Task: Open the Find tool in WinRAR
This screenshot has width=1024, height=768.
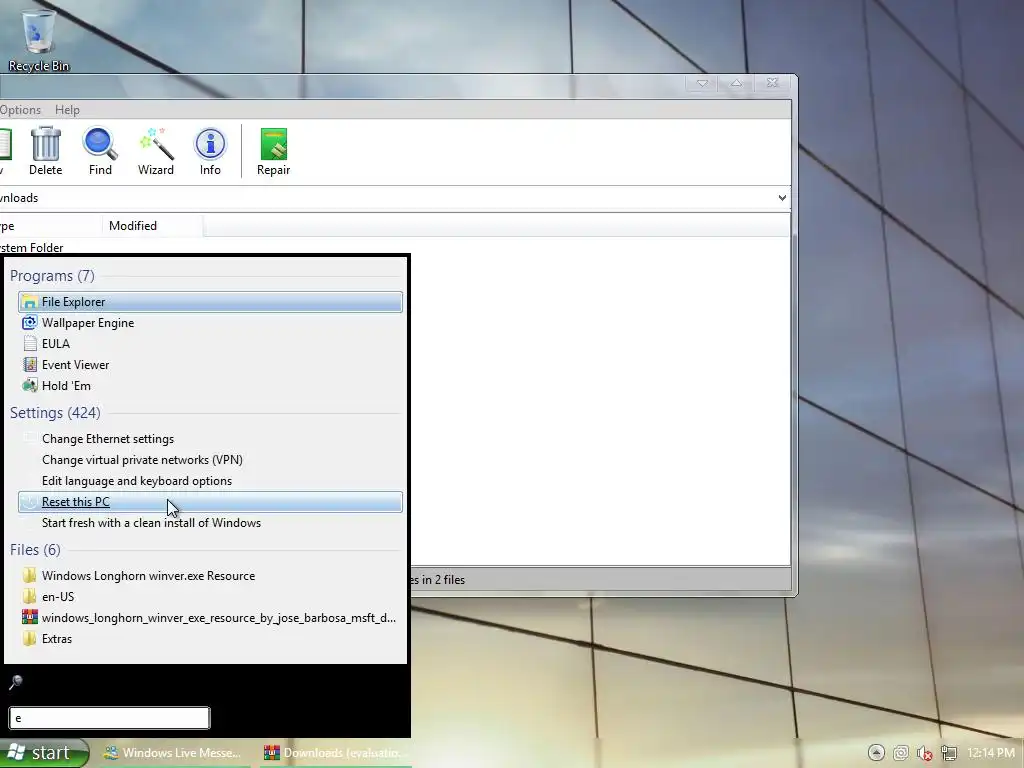Action: tap(100, 152)
